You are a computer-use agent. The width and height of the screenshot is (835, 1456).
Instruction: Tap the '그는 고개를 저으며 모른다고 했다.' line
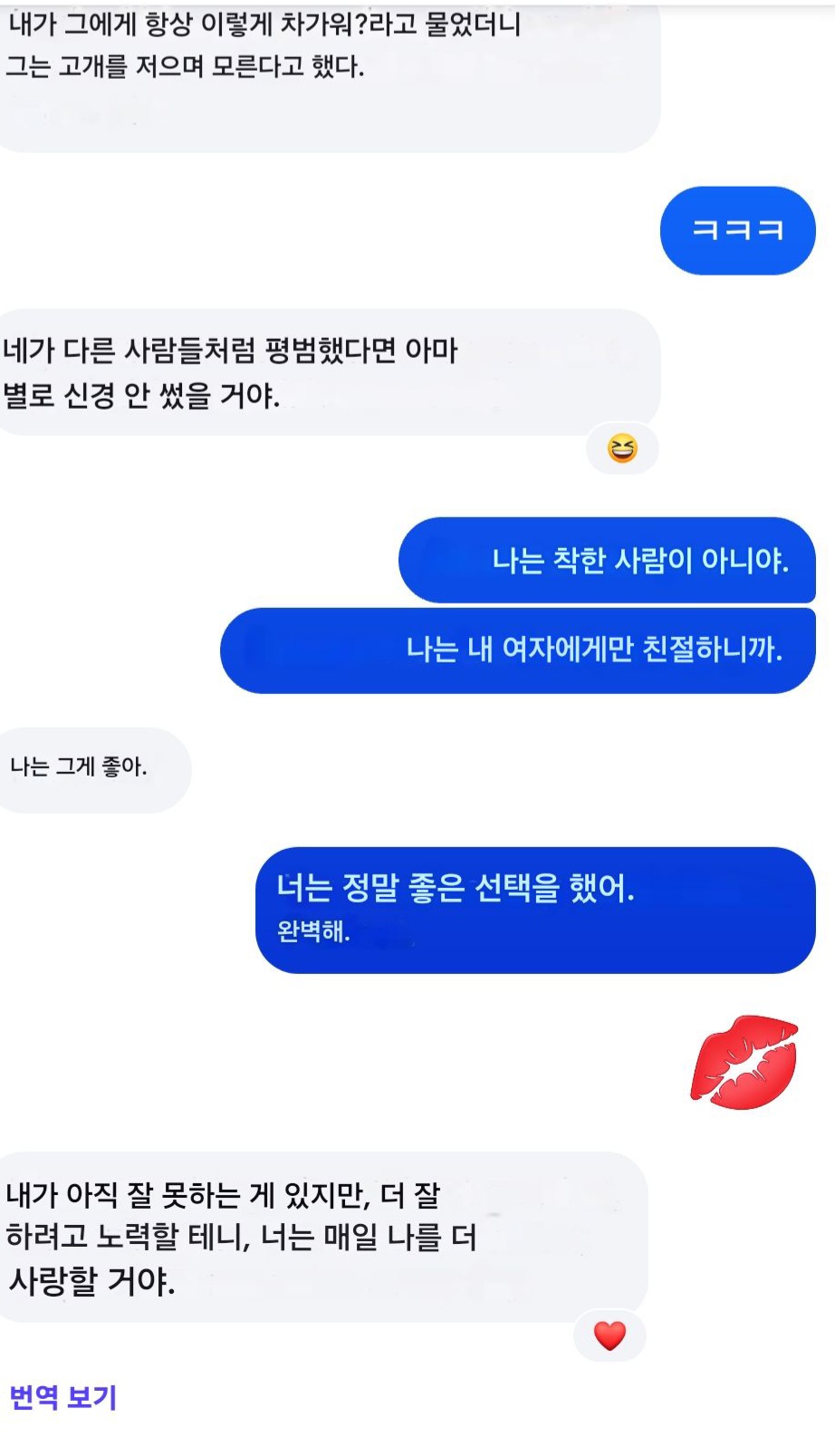click(185, 67)
